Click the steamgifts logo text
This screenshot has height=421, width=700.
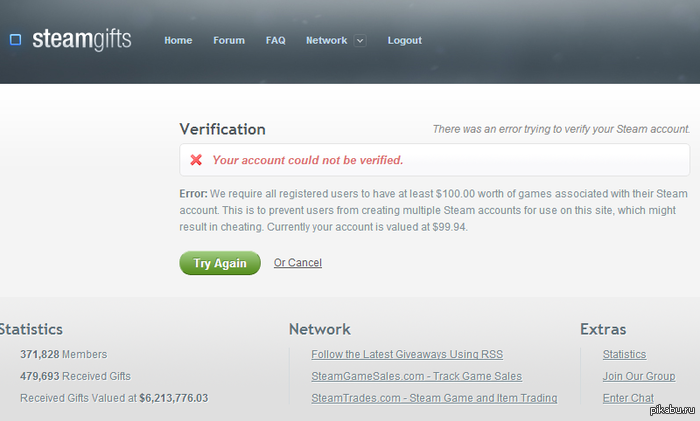(81, 40)
